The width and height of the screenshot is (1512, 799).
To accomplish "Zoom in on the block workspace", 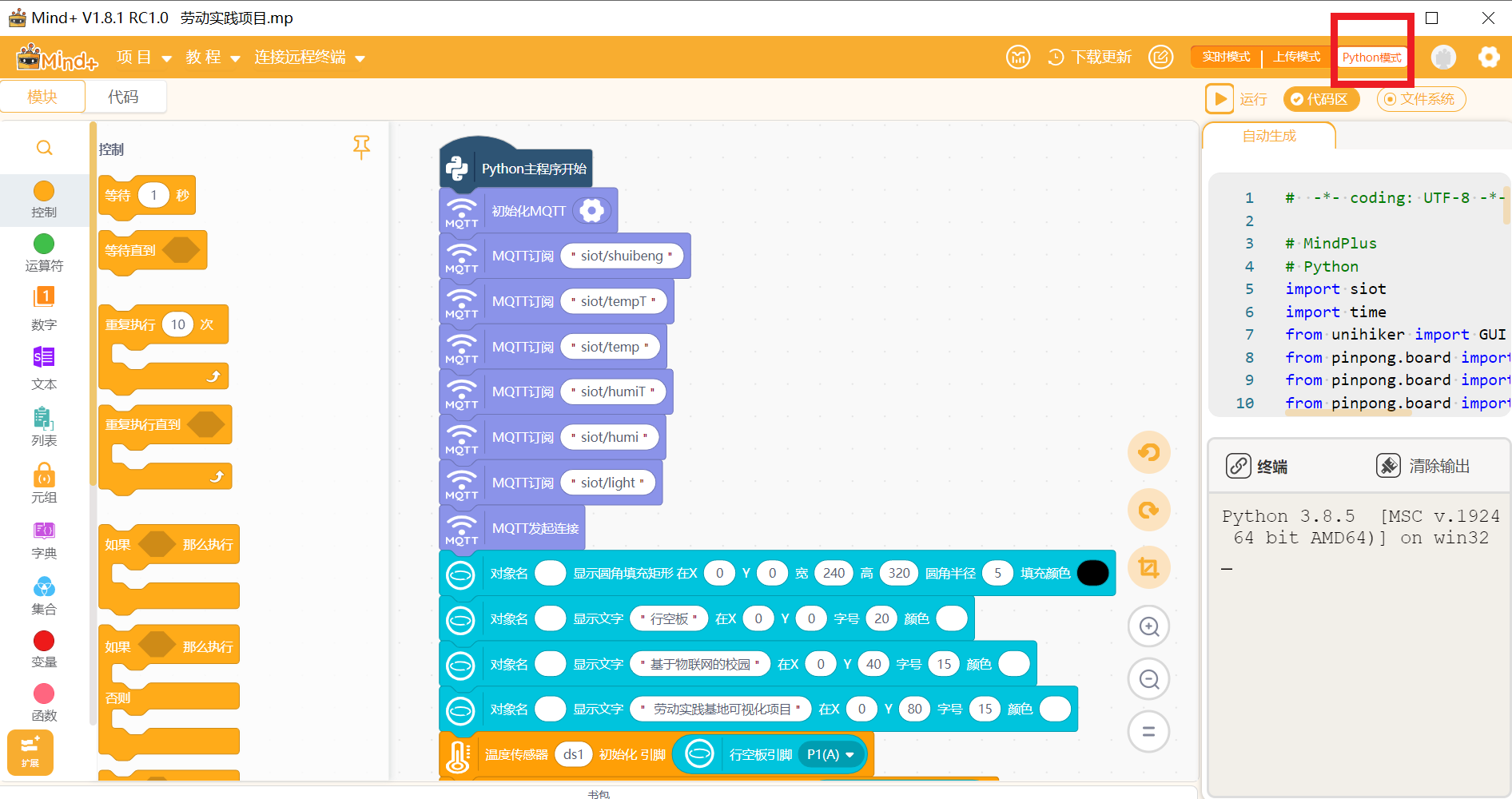I will pyautogui.click(x=1149, y=626).
